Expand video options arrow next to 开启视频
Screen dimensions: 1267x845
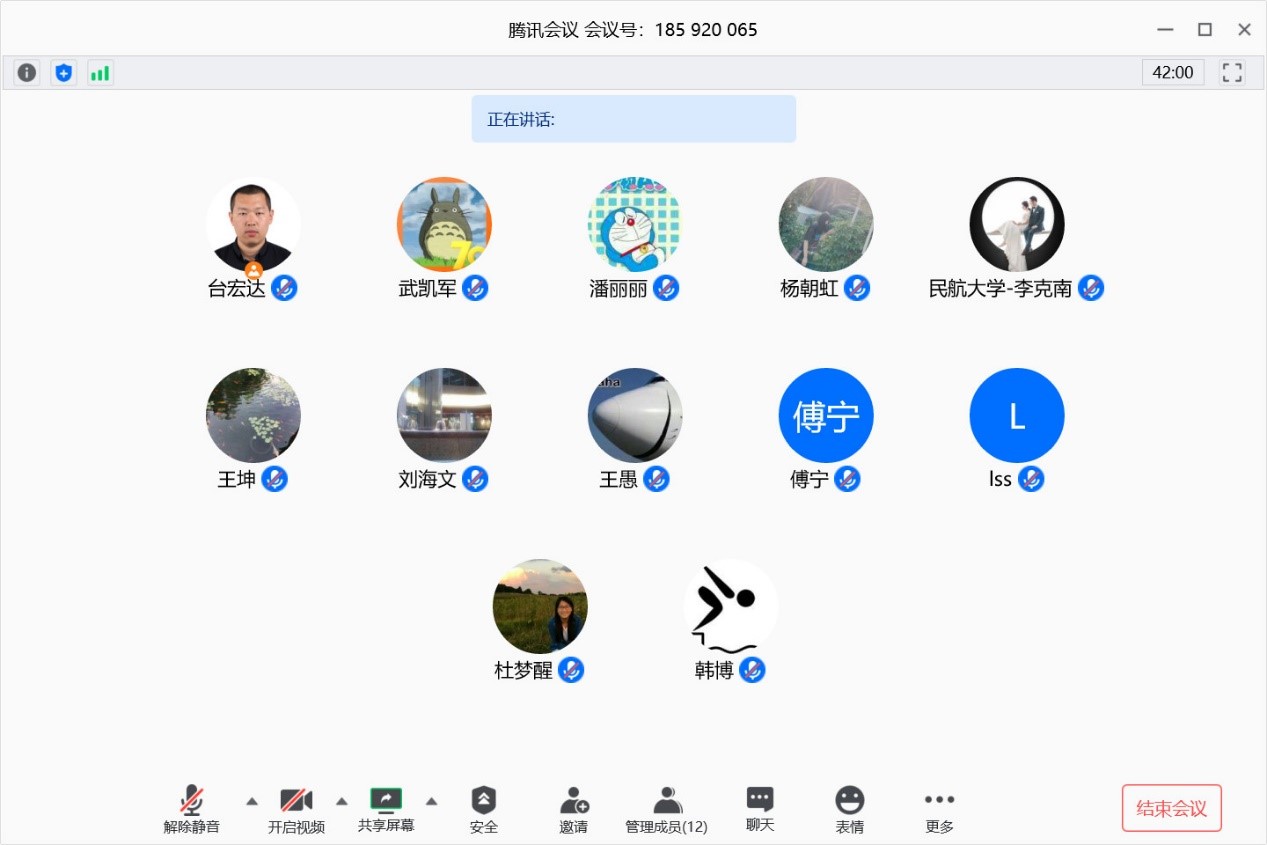(x=342, y=801)
